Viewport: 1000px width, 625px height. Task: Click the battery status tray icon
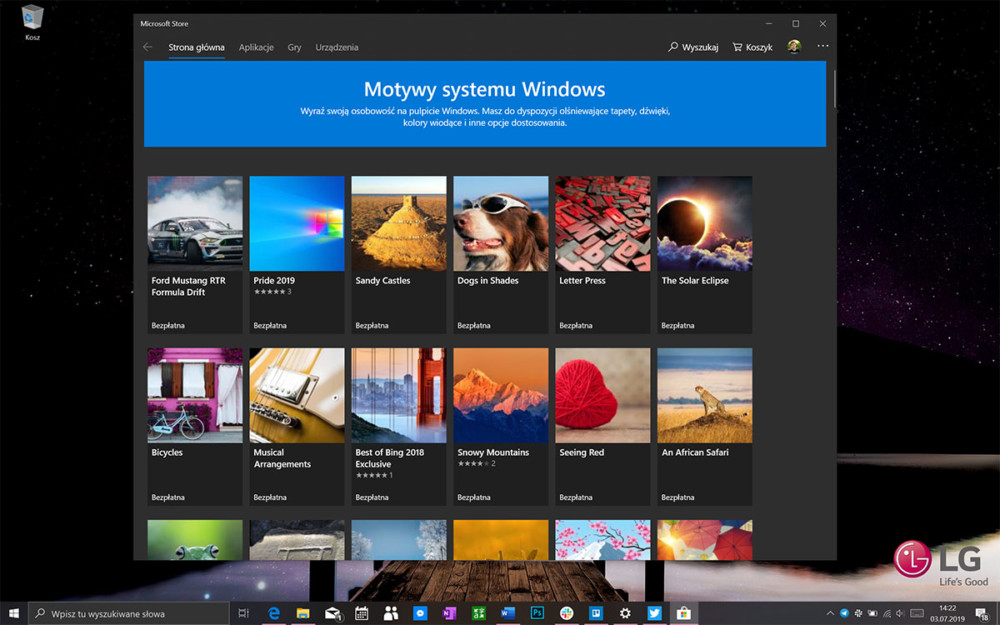872,614
